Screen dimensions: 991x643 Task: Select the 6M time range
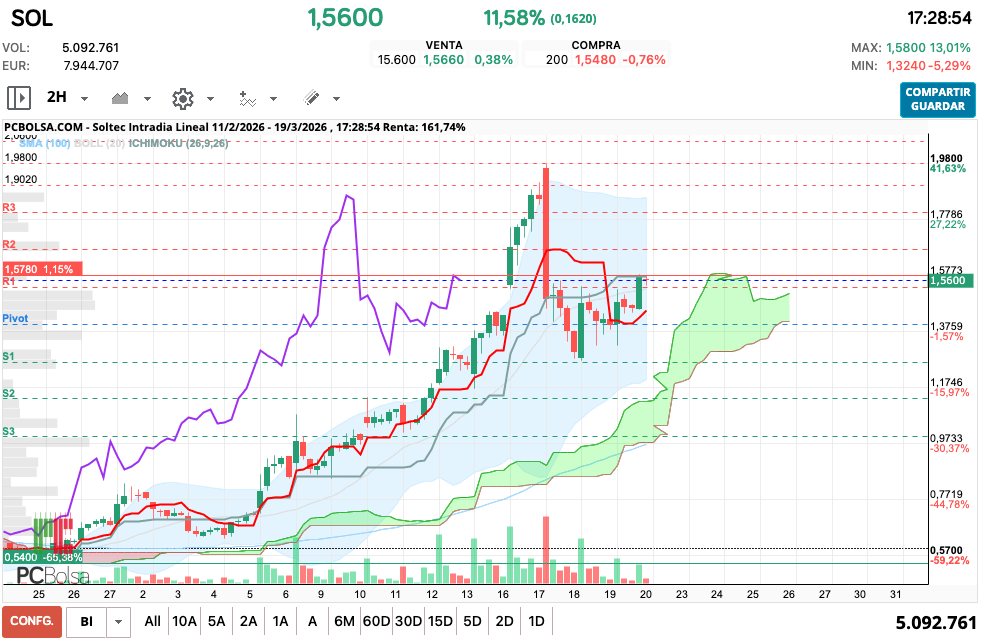coord(344,622)
